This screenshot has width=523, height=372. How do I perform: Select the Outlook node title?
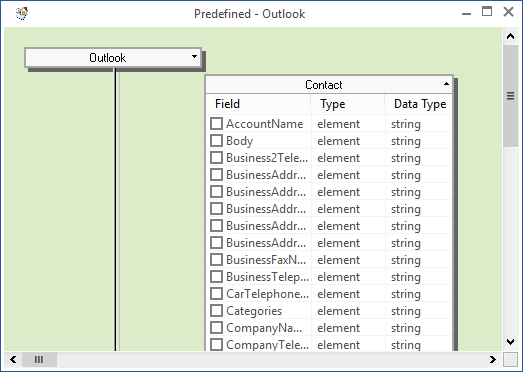pyautogui.click(x=107, y=58)
